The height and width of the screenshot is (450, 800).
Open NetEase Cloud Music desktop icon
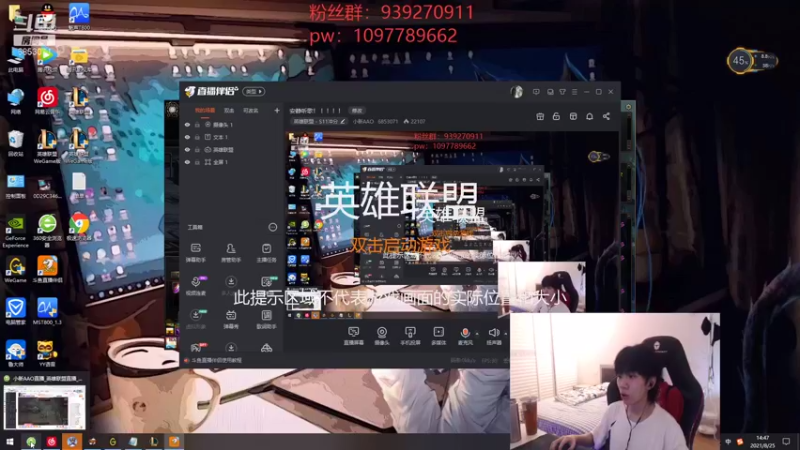coord(47,101)
